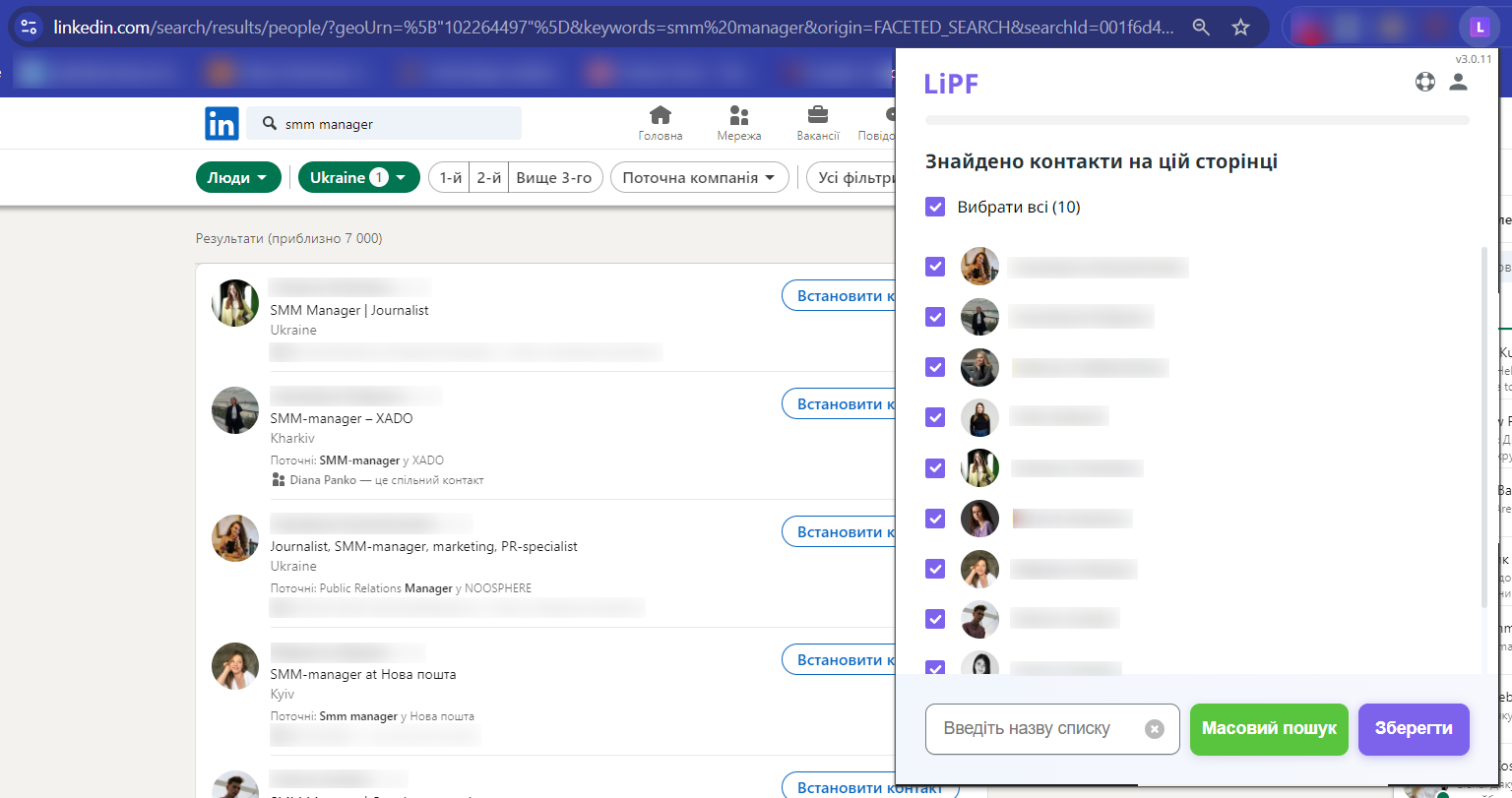Connect with the NOOSPHERE PR-specialist person
This screenshot has width=1512, height=798.
(839, 531)
